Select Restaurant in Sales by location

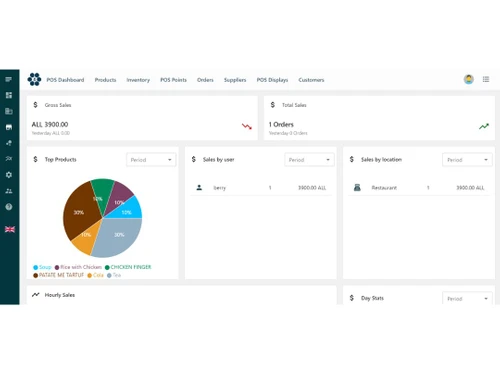pyautogui.click(x=384, y=188)
